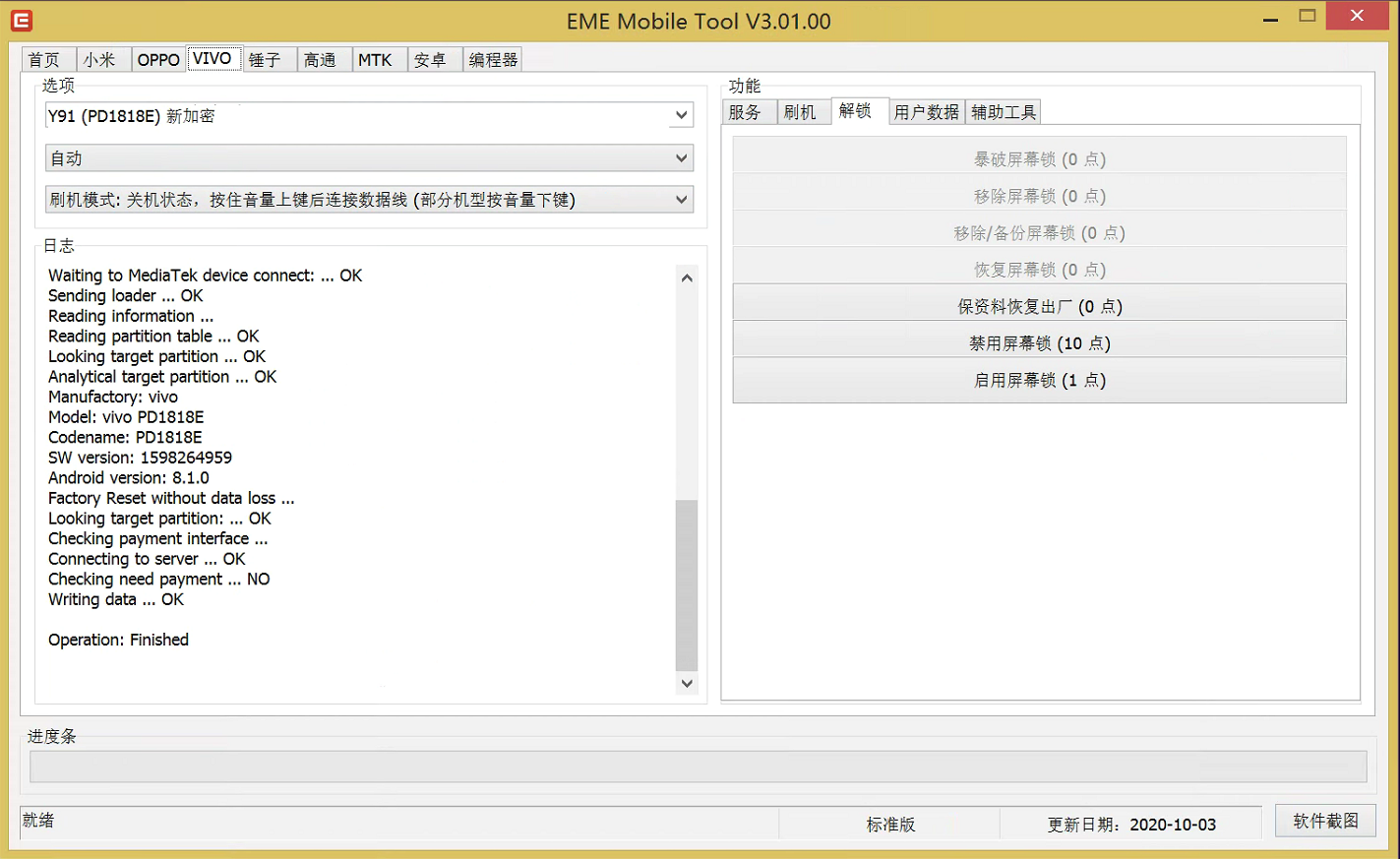The width and height of the screenshot is (1400, 859).
Task: Switch to the 服务 function tab
Action: tap(749, 112)
